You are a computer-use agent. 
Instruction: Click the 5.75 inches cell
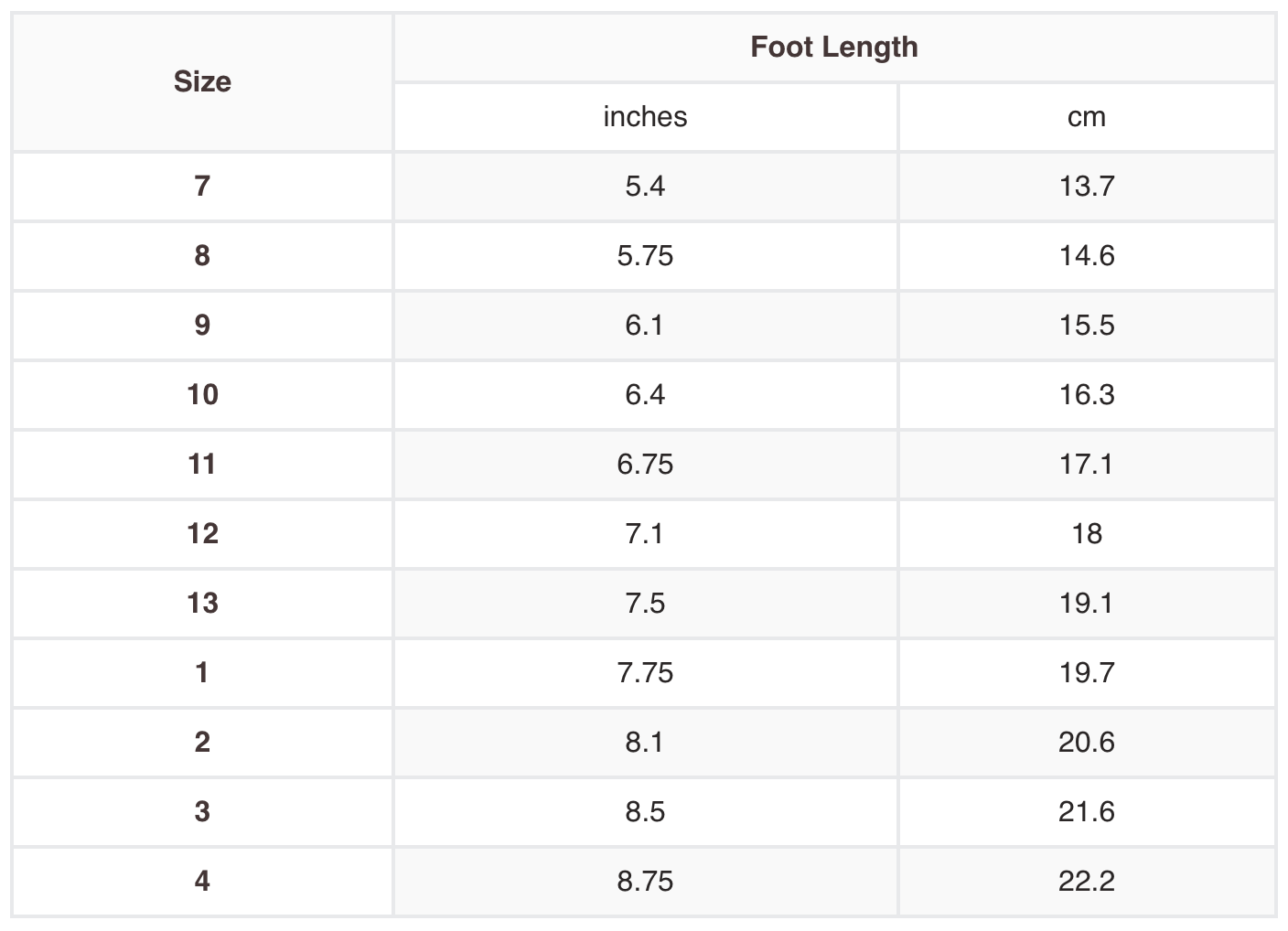coord(645,256)
